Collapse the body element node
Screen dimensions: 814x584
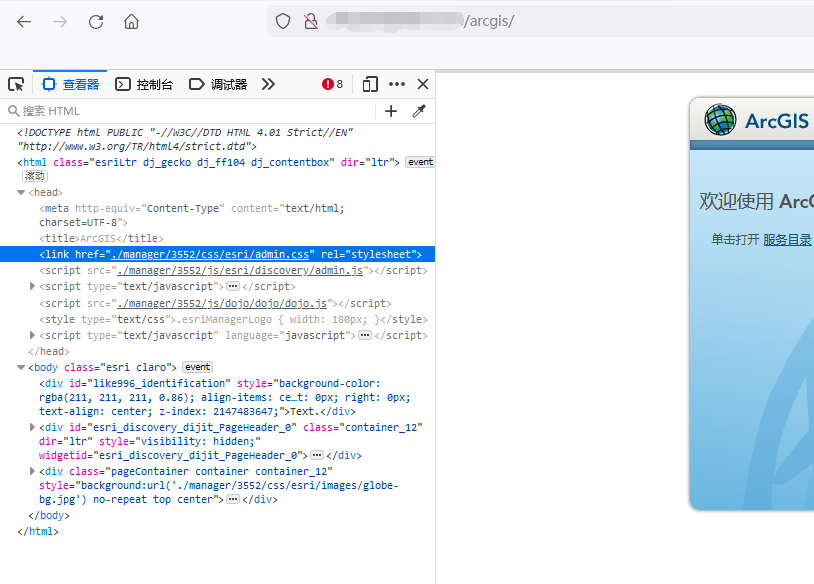tap(21, 368)
